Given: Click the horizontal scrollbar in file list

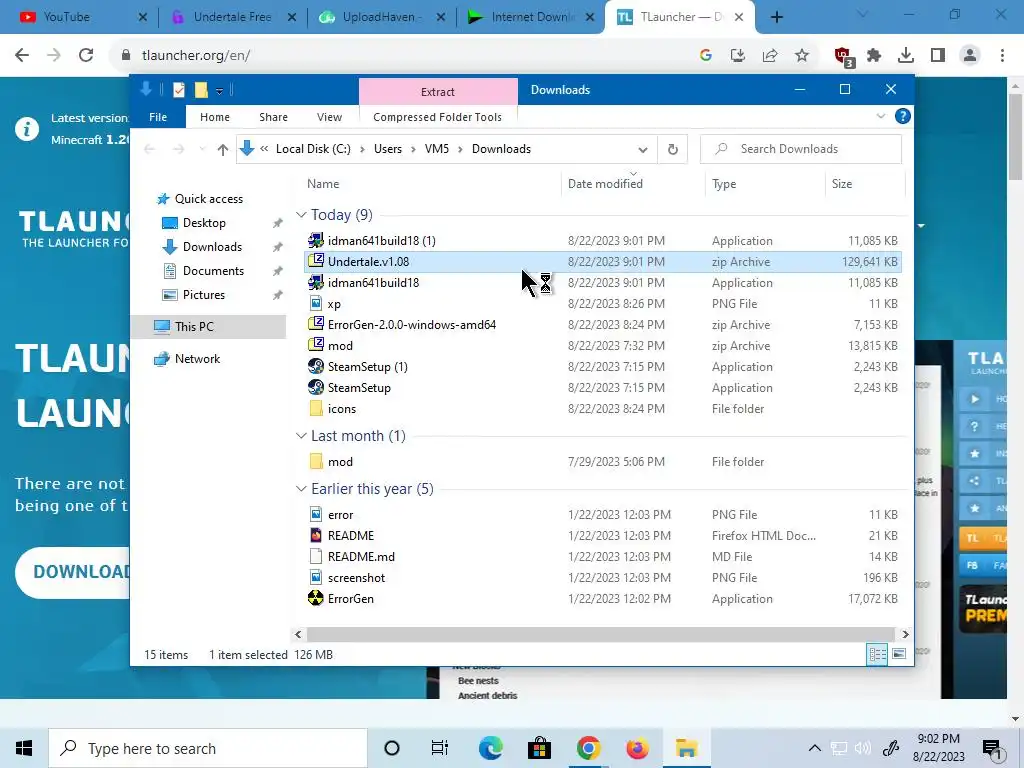Looking at the screenshot, I should (x=600, y=634).
